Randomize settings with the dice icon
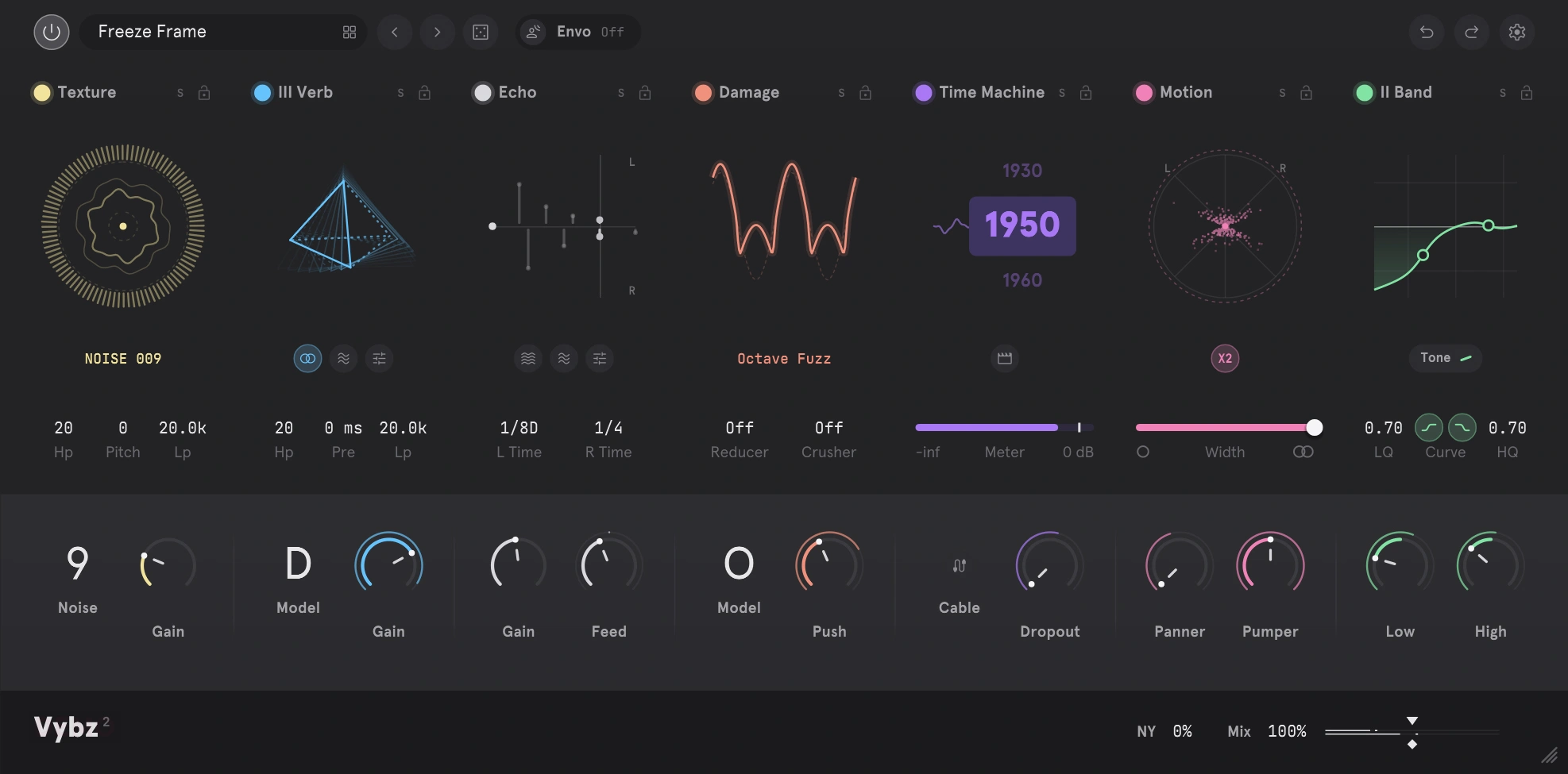Screen dimensions: 1568x774 pyautogui.click(x=481, y=33)
